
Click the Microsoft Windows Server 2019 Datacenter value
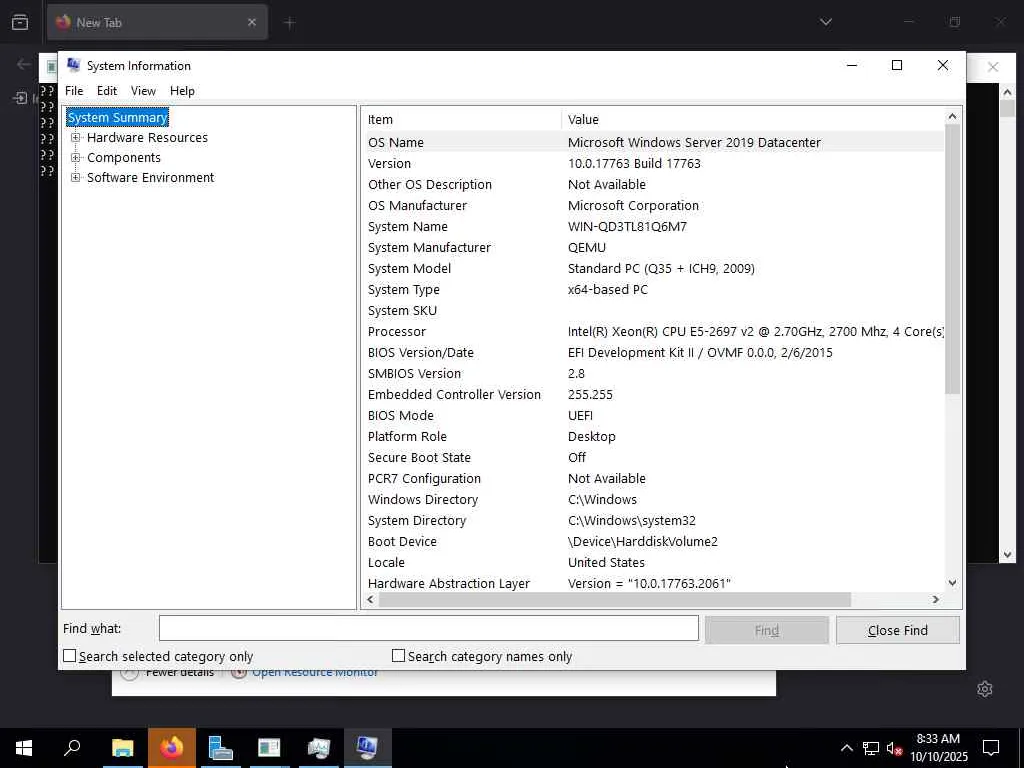694,142
